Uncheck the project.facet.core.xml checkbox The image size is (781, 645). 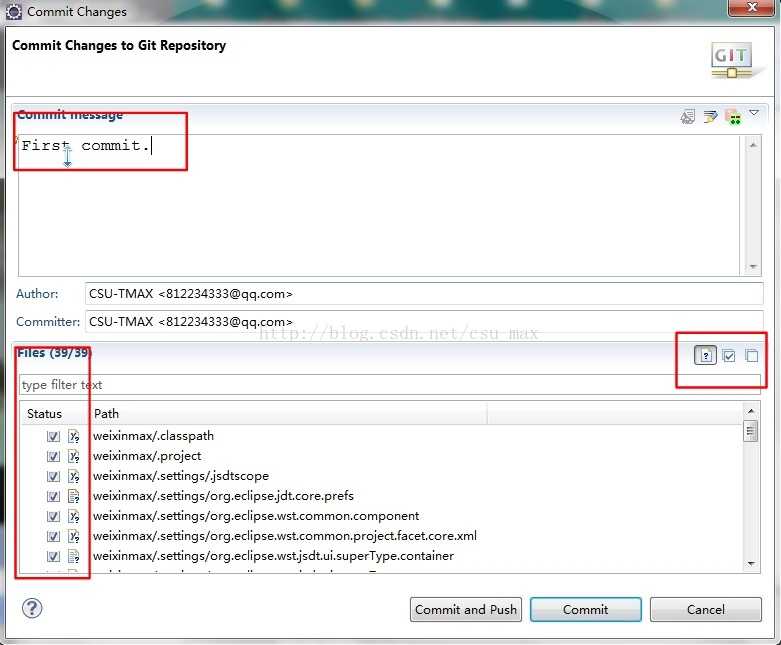(53, 536)
